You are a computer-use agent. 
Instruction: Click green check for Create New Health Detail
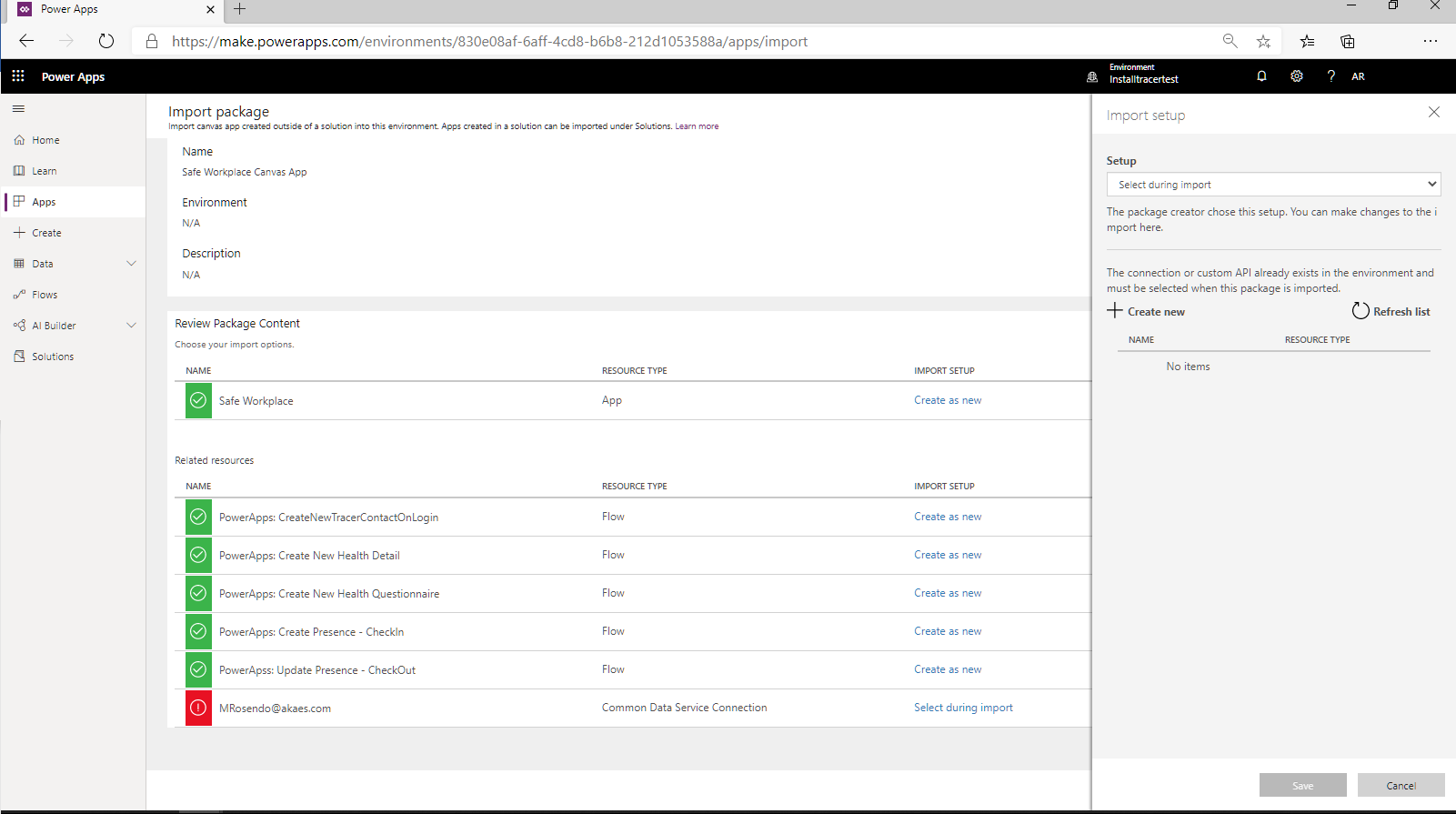pos(198,556)
